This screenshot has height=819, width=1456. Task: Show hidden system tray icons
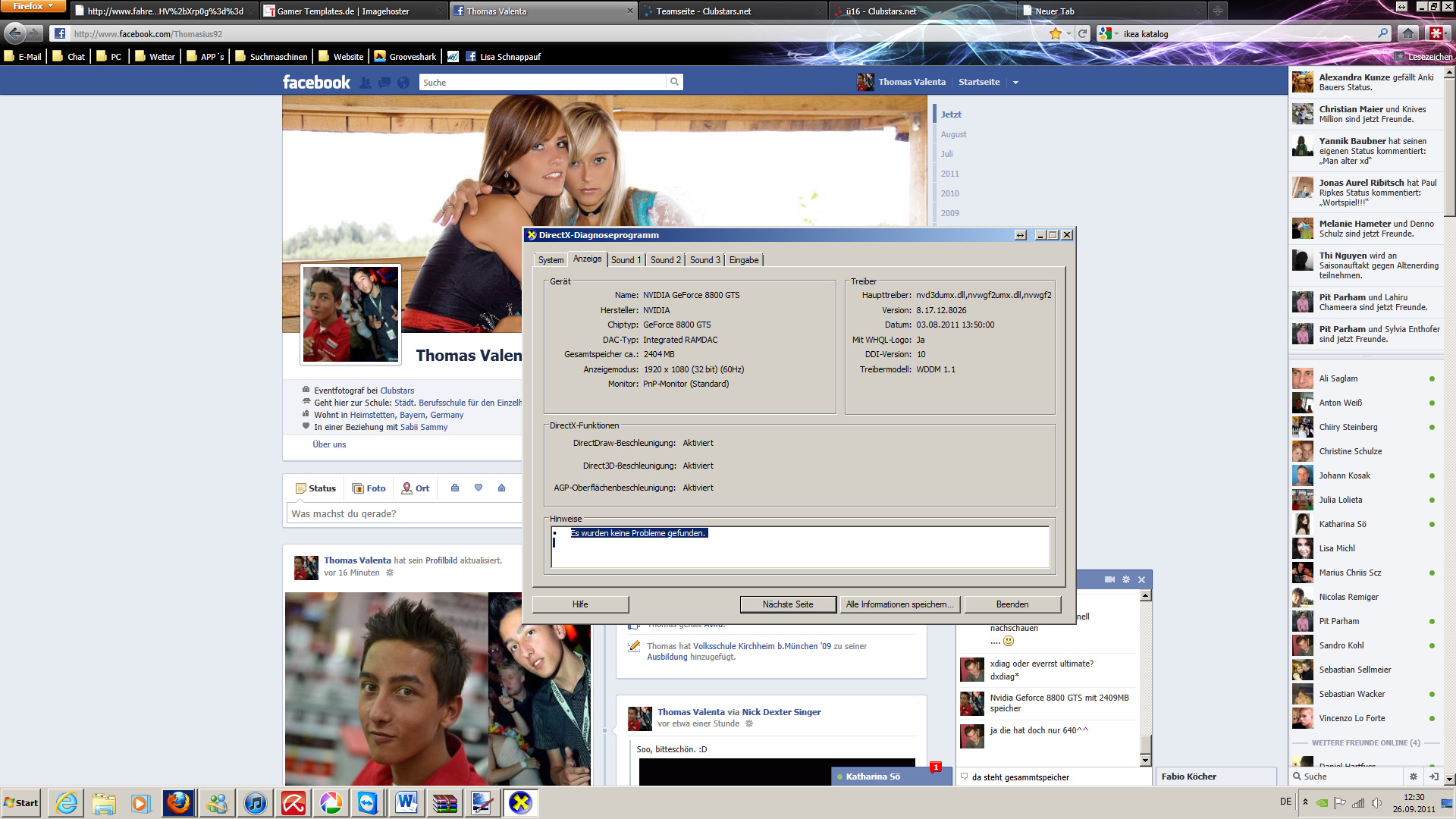(1305, 802)
